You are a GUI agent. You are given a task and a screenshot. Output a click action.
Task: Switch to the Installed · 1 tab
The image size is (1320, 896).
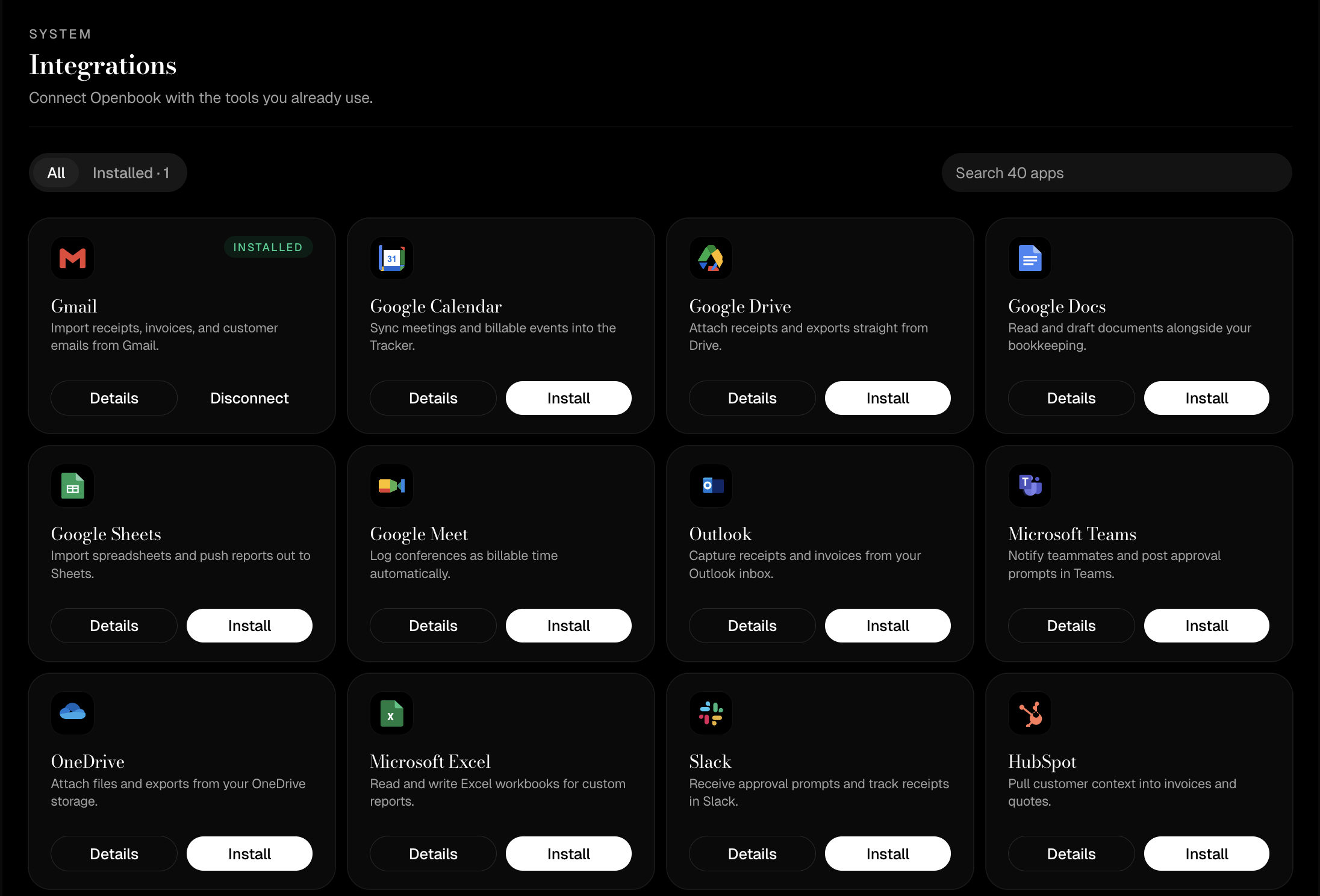[x=131, y=173]
